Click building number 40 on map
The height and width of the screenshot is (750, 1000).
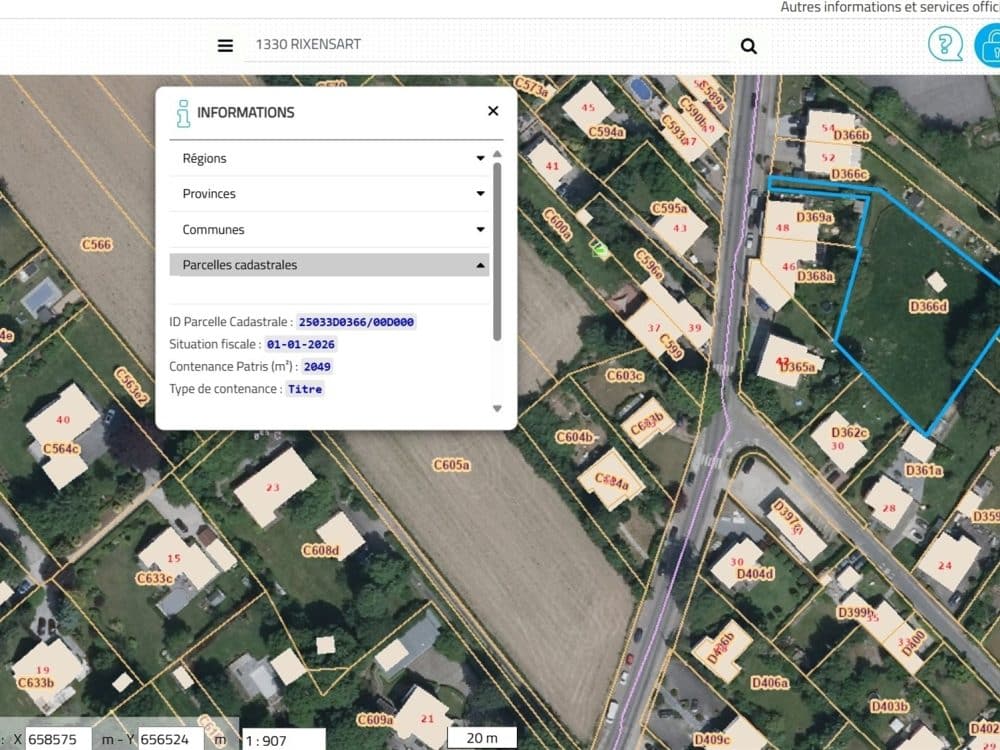(x=63, y=420)
